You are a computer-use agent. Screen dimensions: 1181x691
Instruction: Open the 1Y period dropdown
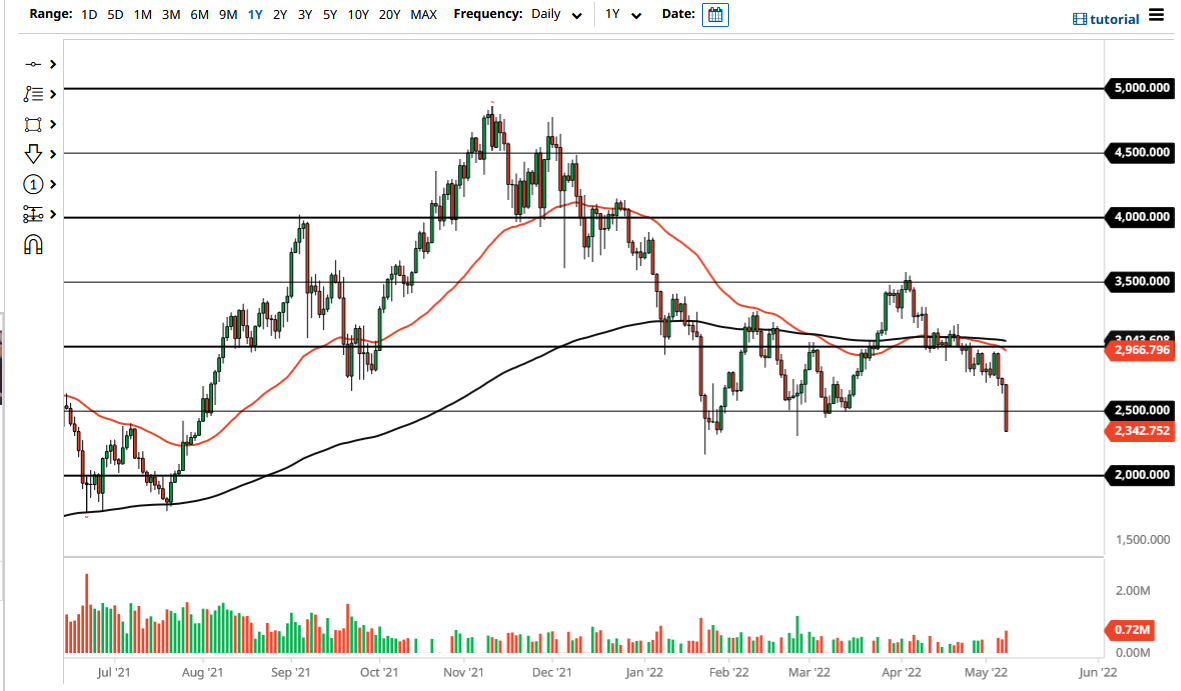click(623, 14)
